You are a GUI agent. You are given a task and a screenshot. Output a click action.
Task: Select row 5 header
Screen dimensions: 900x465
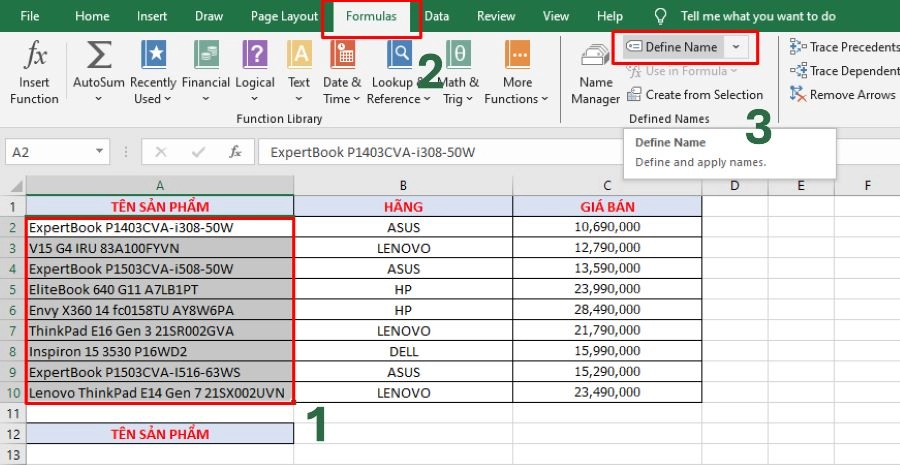click(x=13, y=289)
